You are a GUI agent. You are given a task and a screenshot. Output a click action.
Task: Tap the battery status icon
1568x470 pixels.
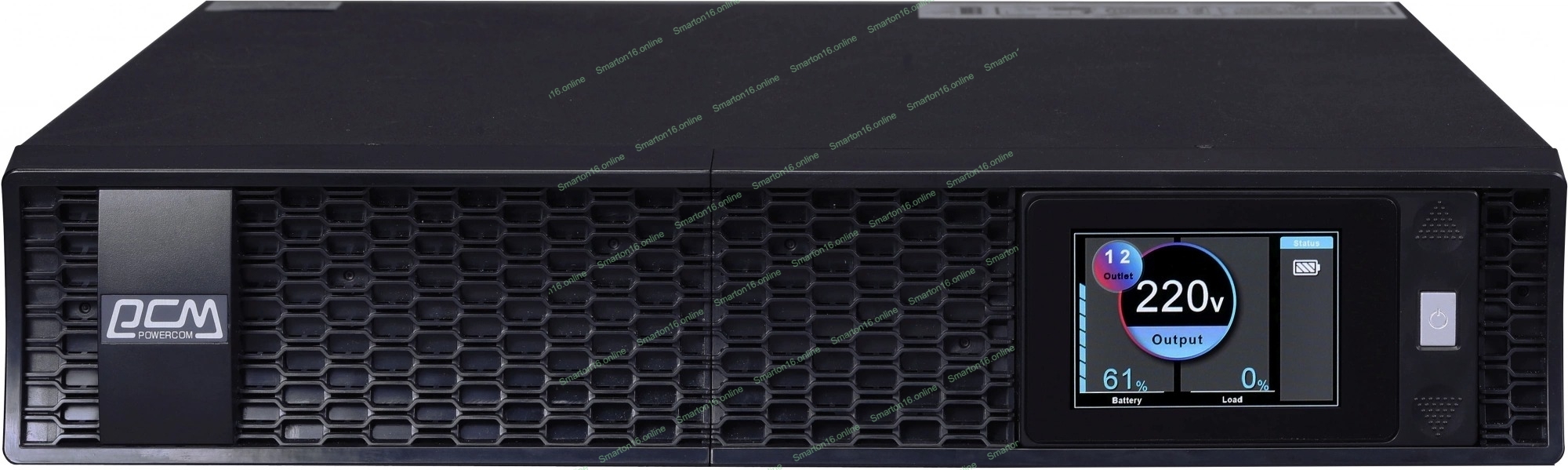[x=1305, y=268]
